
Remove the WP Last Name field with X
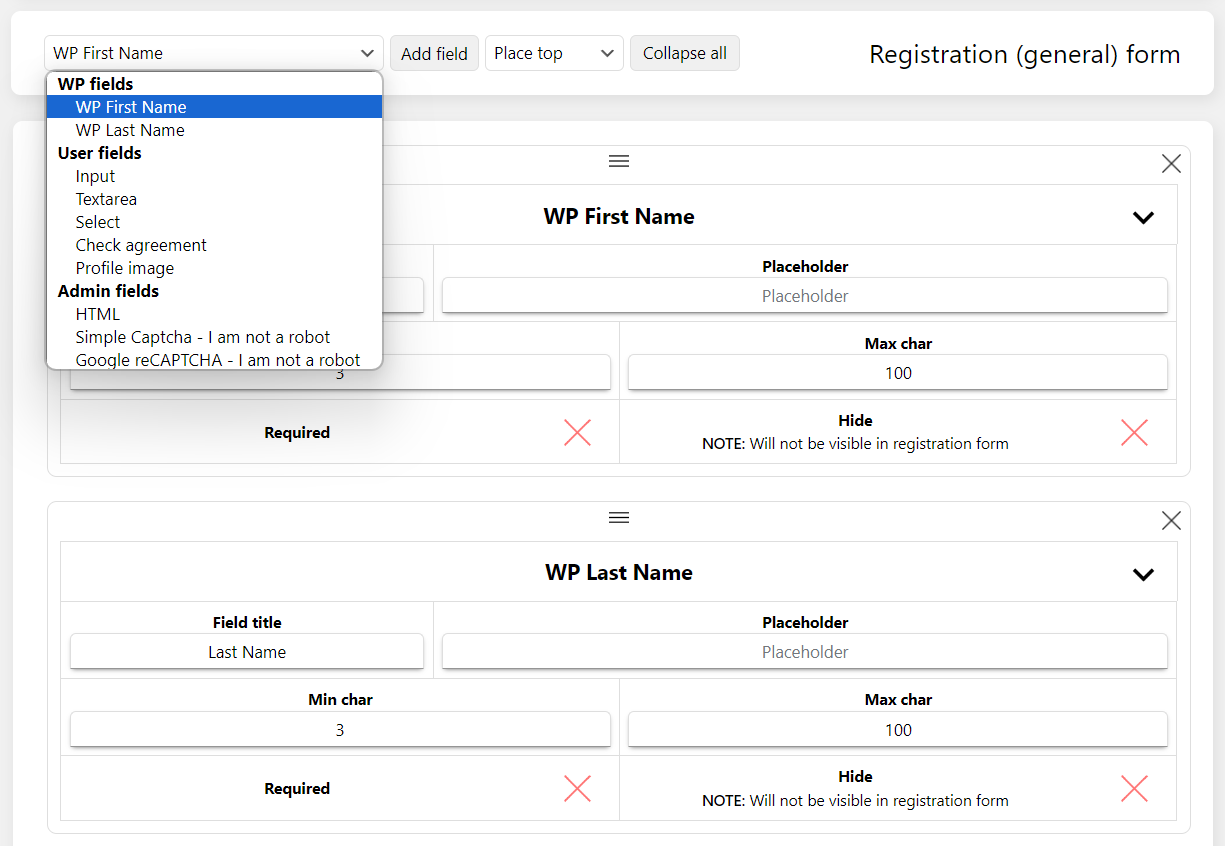tap(1171, 521)
